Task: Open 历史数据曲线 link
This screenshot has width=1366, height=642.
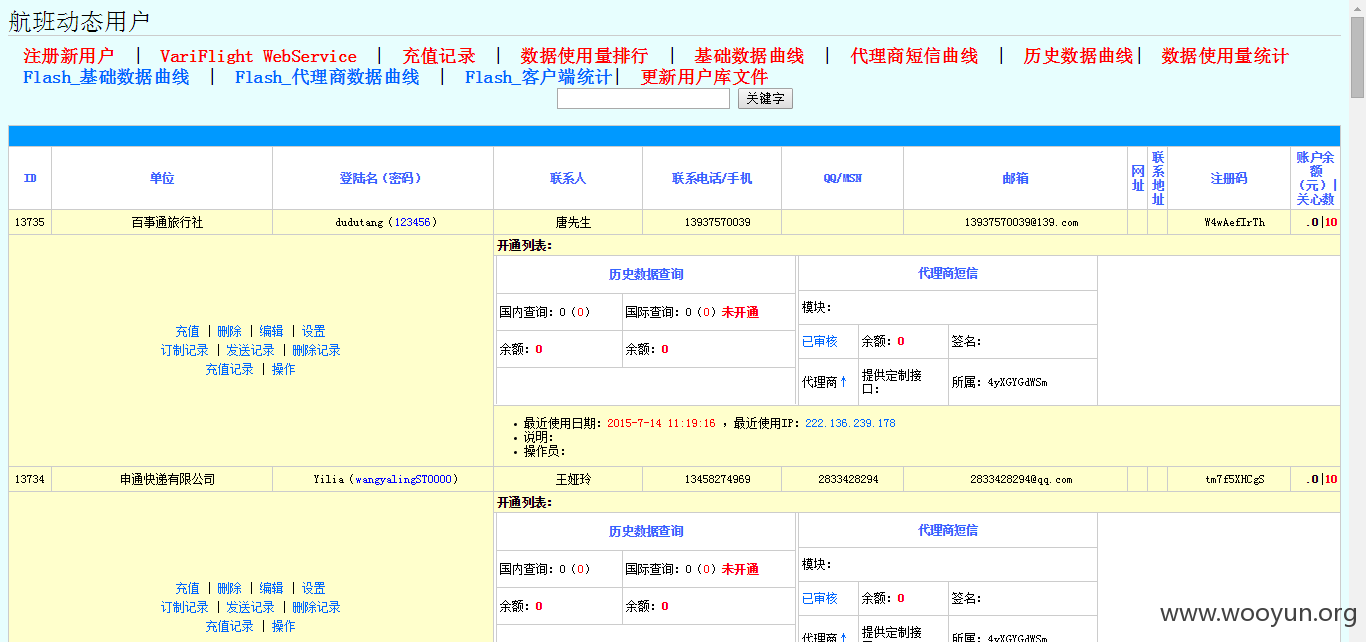Action: (1078, 56)
